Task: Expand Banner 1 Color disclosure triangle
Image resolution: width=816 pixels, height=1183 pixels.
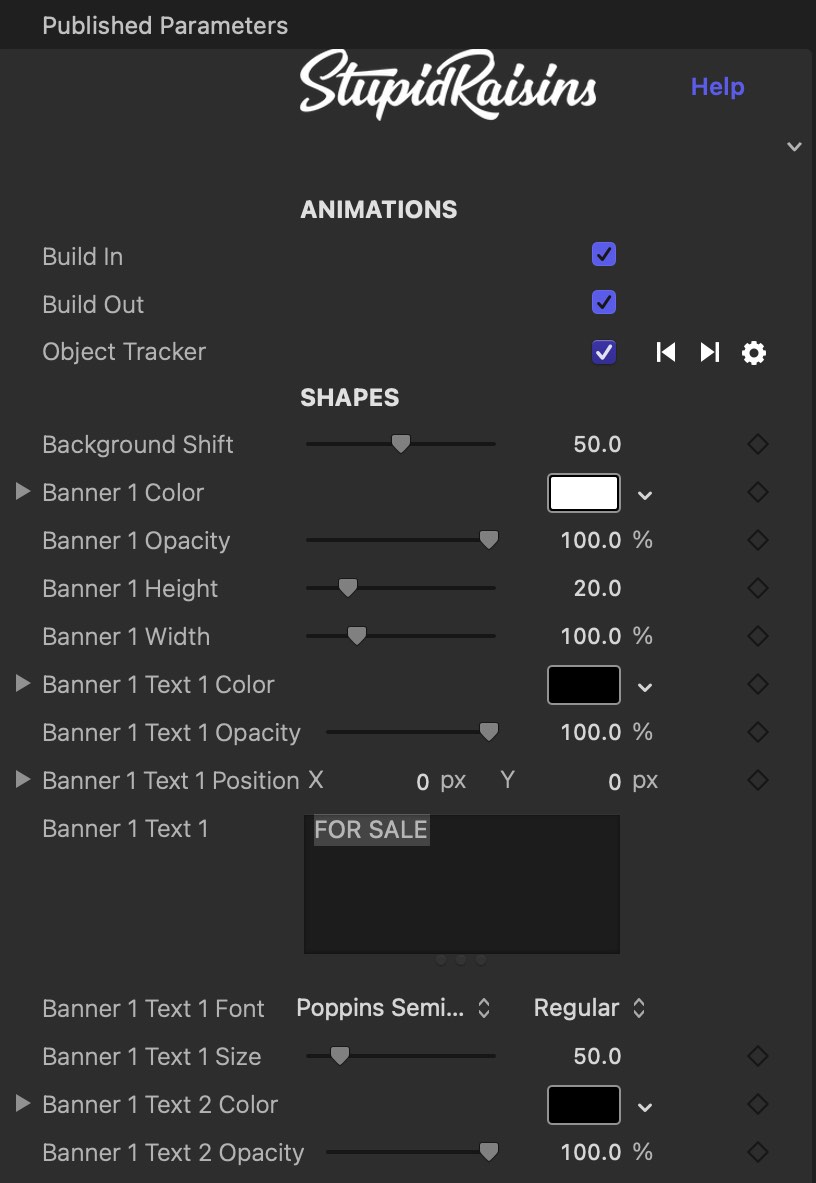Action: click(x=23, y=492)
